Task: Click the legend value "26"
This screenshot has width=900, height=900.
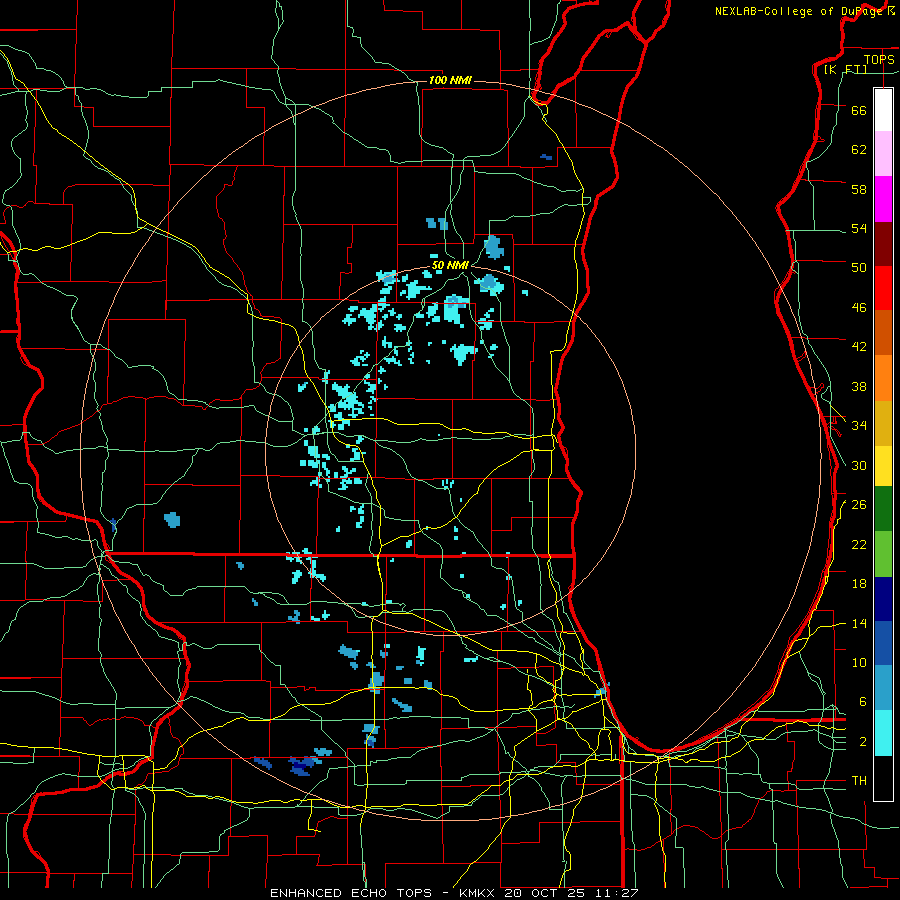Action: click(859, 505)
